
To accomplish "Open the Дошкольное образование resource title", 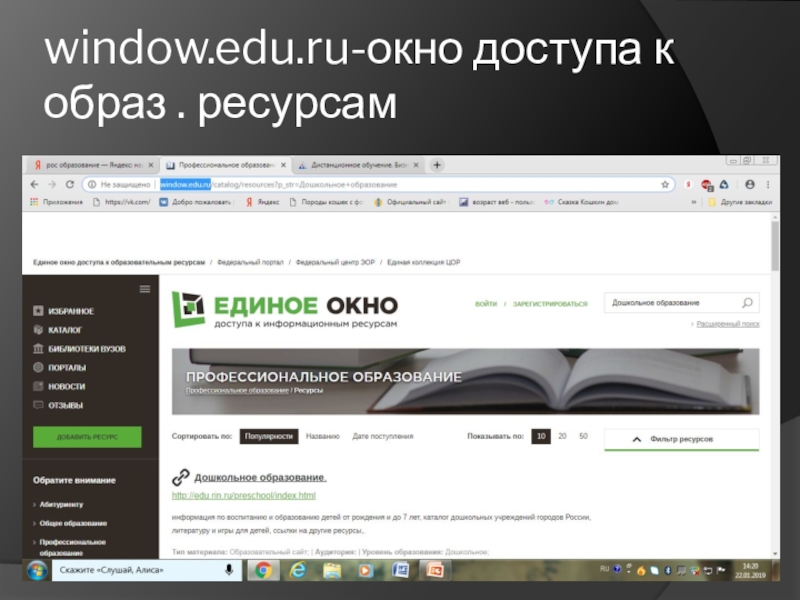I will (x=260, y=478).
